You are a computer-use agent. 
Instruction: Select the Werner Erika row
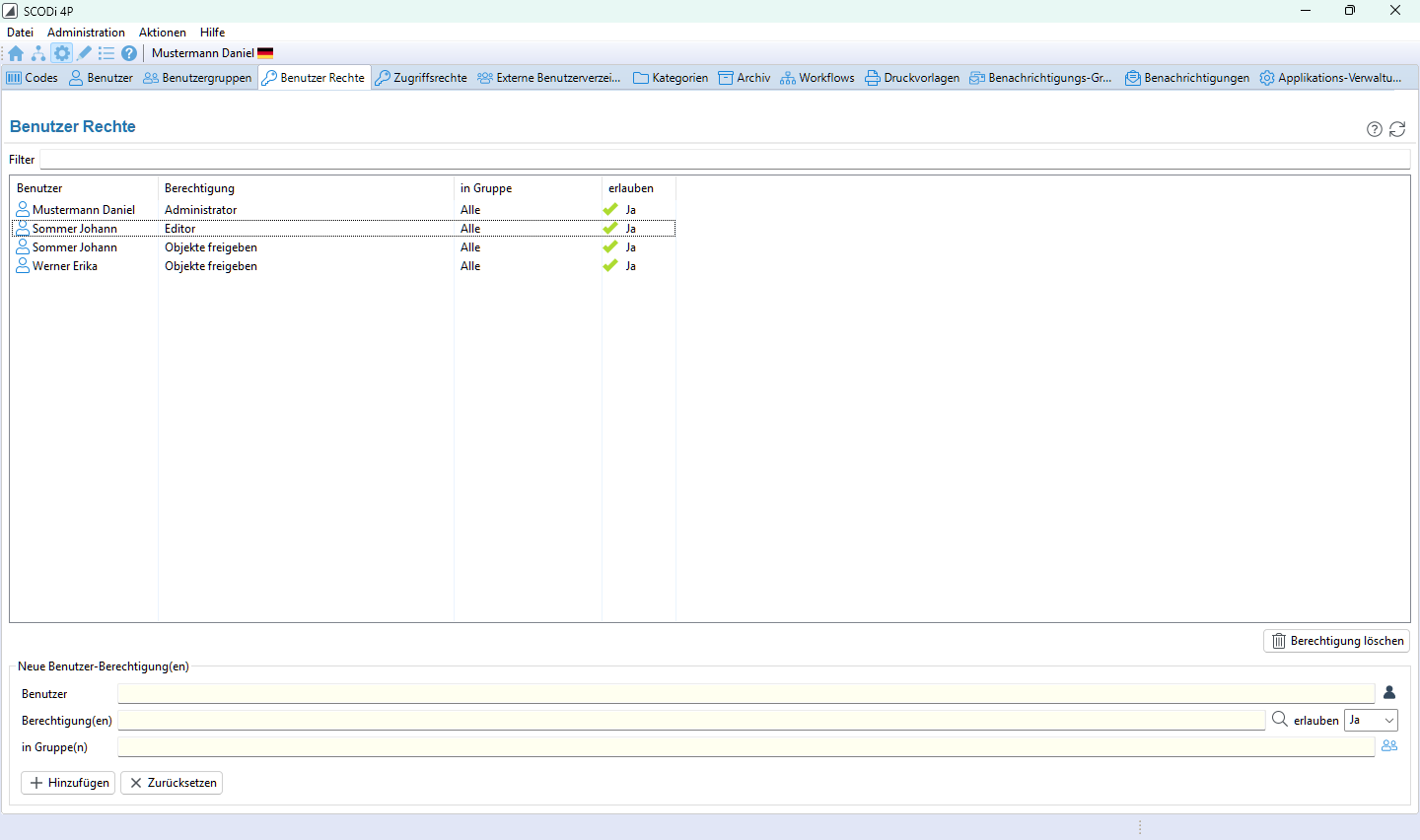[65, 266]
